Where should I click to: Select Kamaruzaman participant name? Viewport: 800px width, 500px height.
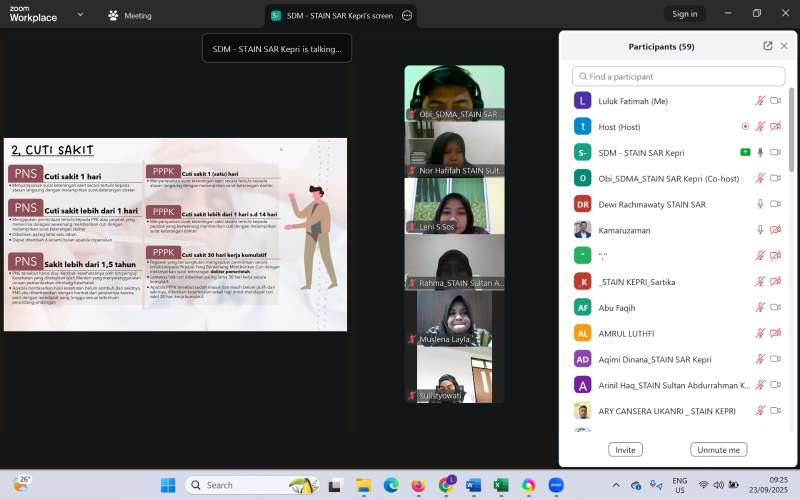pos(624,231)
